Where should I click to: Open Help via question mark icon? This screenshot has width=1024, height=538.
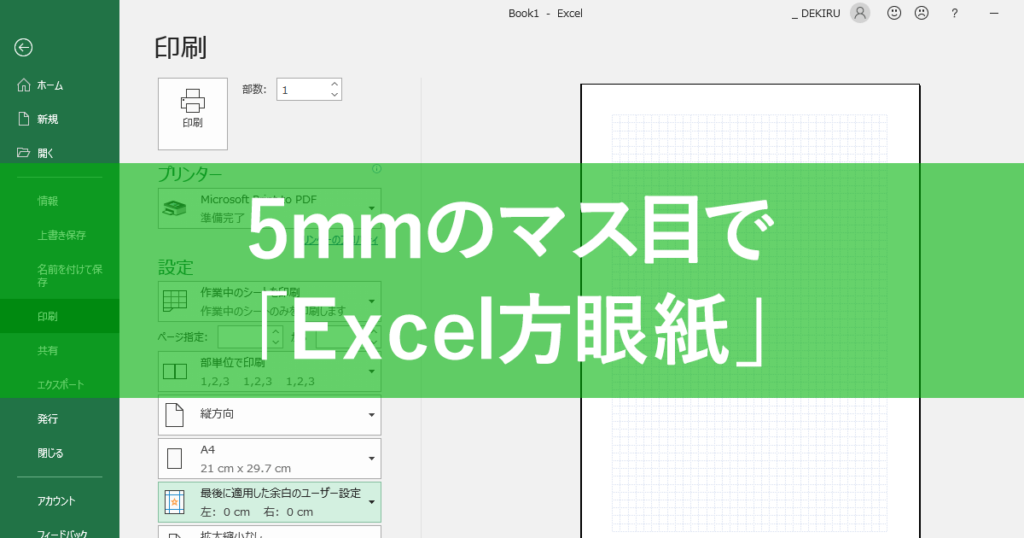pyautogui.click(x=955, y=13)
